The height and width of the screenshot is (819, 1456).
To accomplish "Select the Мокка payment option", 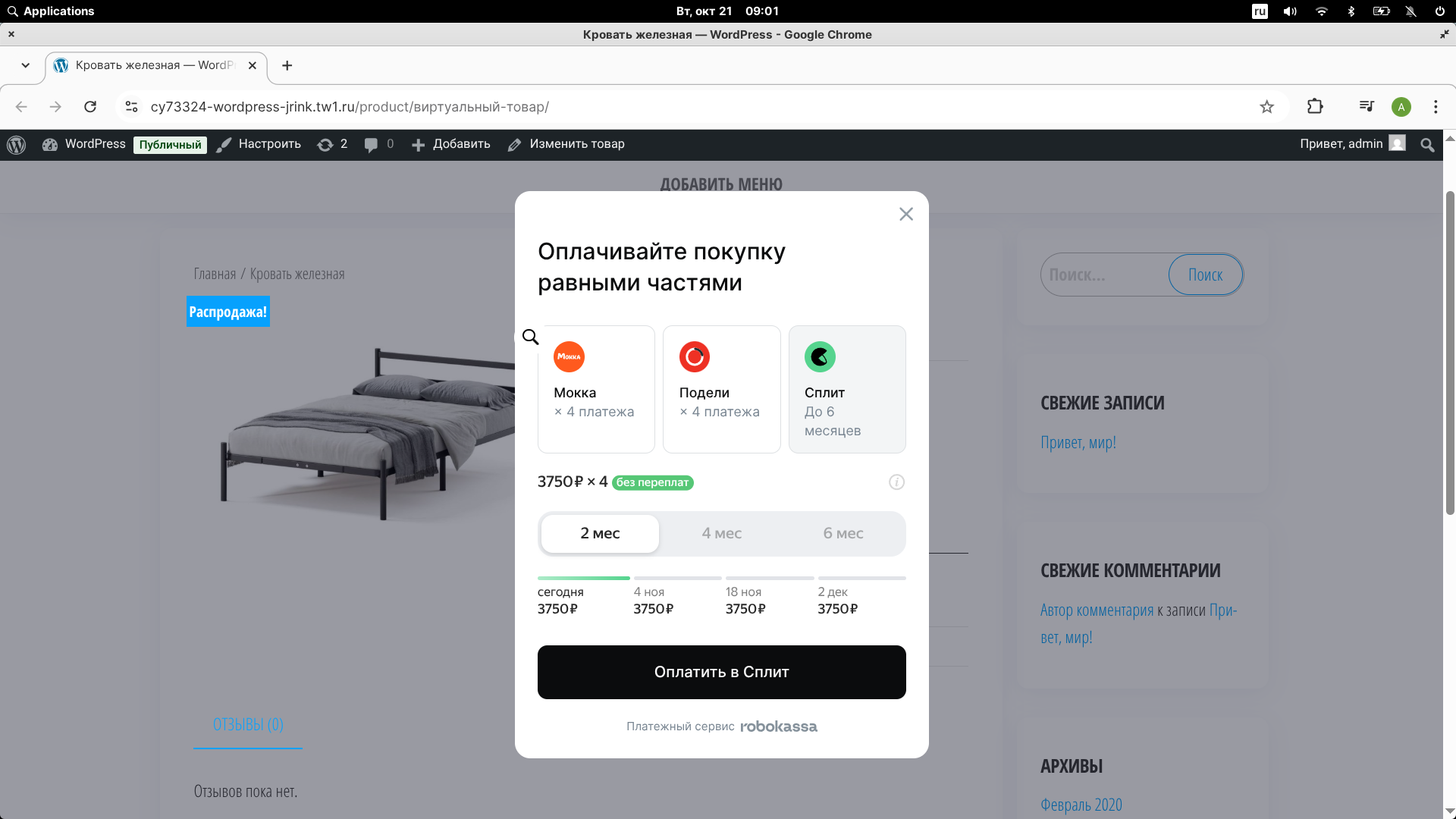I will pyautogui.click(x=596, y=389).
